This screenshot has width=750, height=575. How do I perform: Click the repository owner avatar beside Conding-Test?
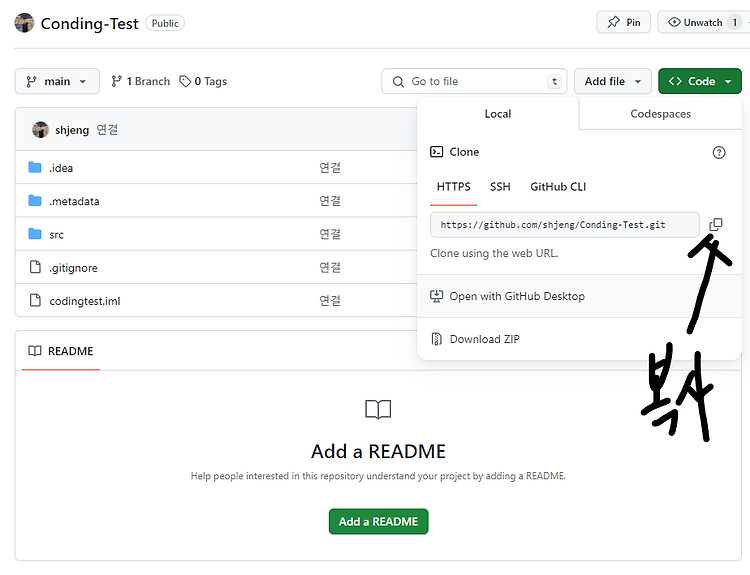(x=24, y=23)
